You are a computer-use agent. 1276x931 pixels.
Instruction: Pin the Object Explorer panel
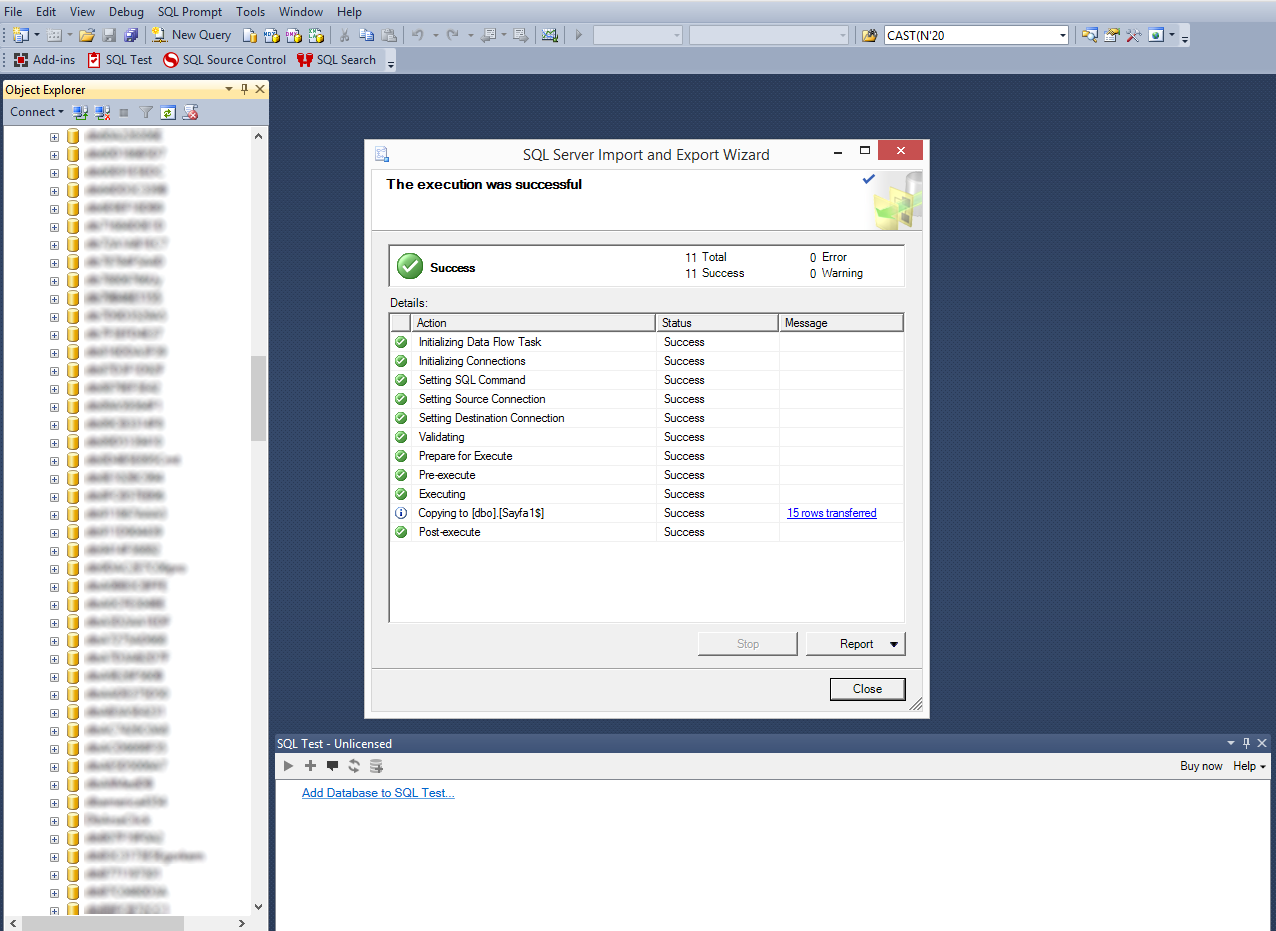pyautogui.click(x=244, y=90)
